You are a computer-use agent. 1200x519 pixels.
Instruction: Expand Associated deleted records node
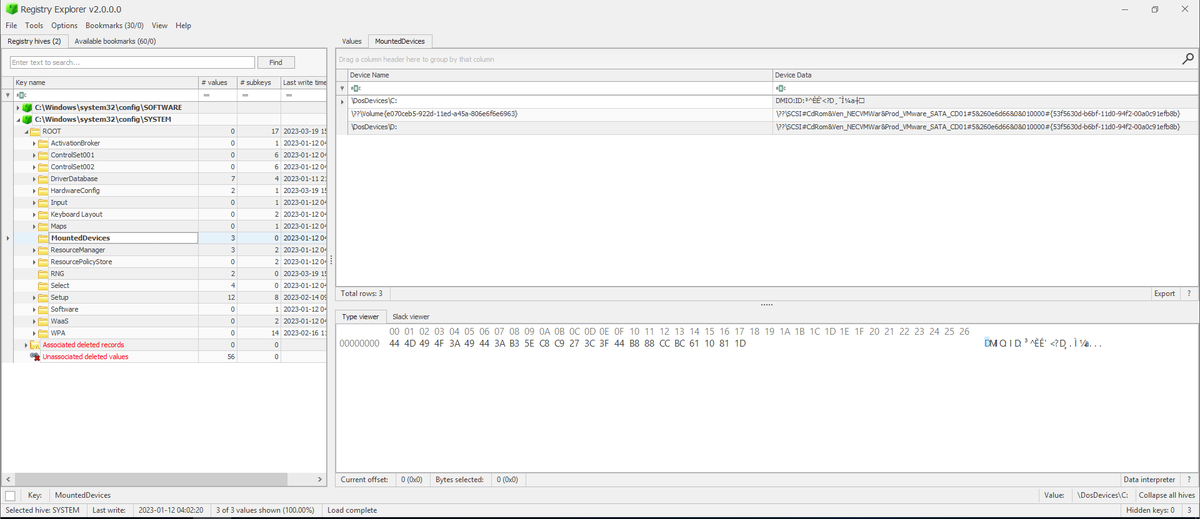25,345
